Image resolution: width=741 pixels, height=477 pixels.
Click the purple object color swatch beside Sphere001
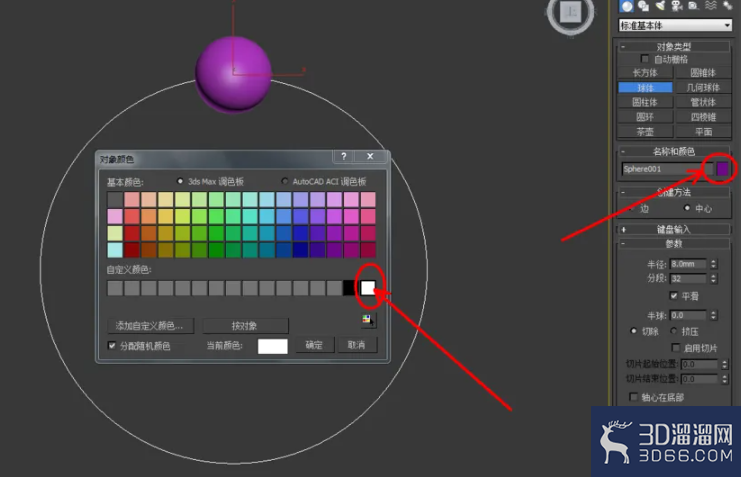tap(722, 169)
